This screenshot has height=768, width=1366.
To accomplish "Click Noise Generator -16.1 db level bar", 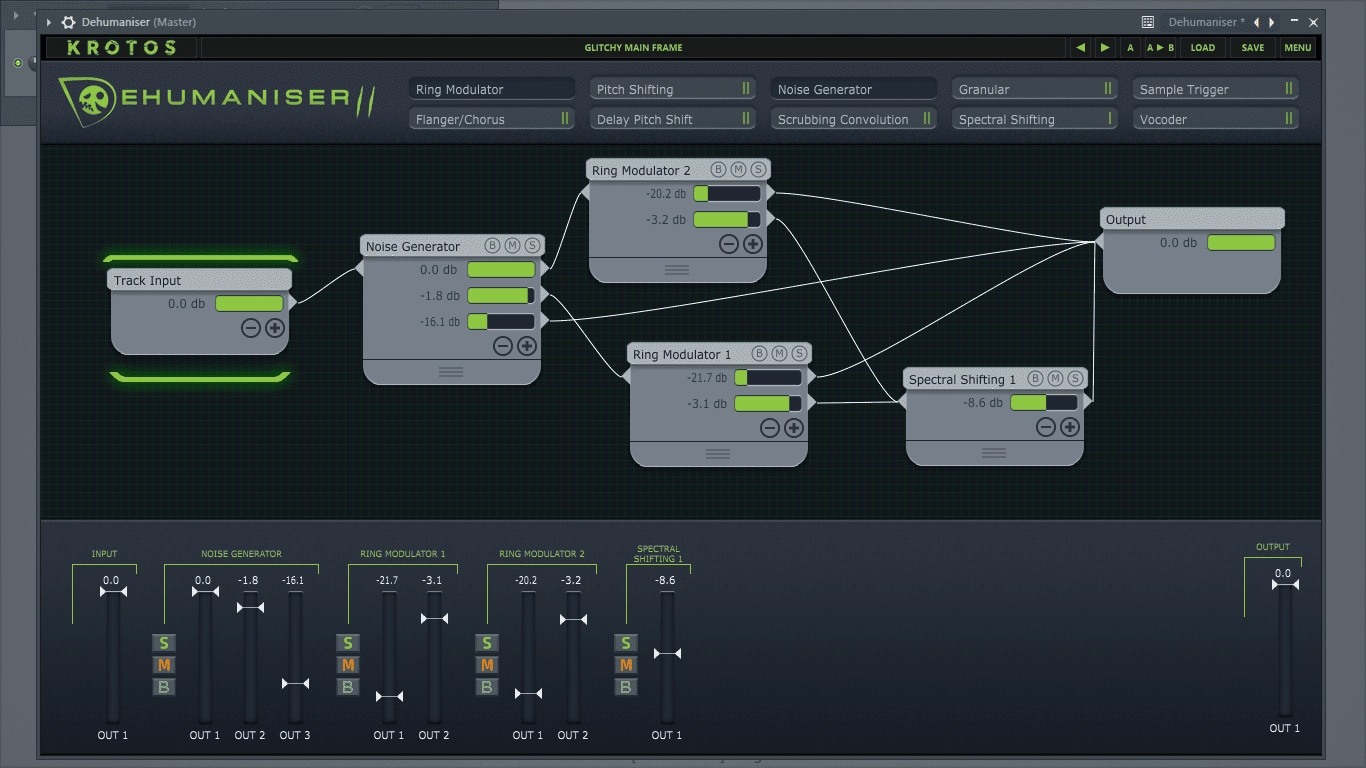I will [501, 322].
